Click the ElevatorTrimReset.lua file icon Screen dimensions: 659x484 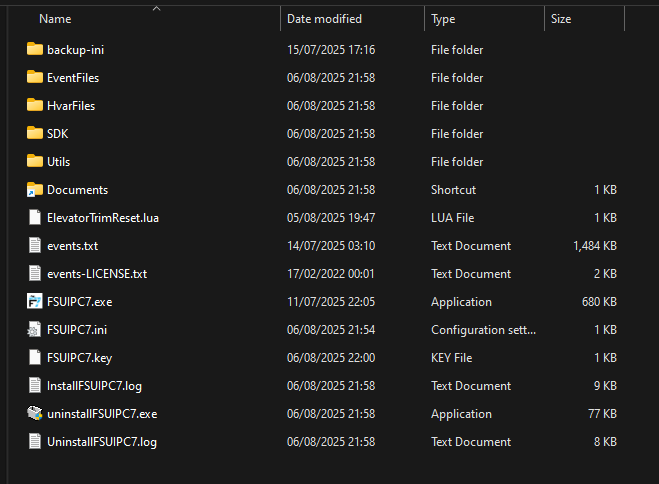point(34,217)
